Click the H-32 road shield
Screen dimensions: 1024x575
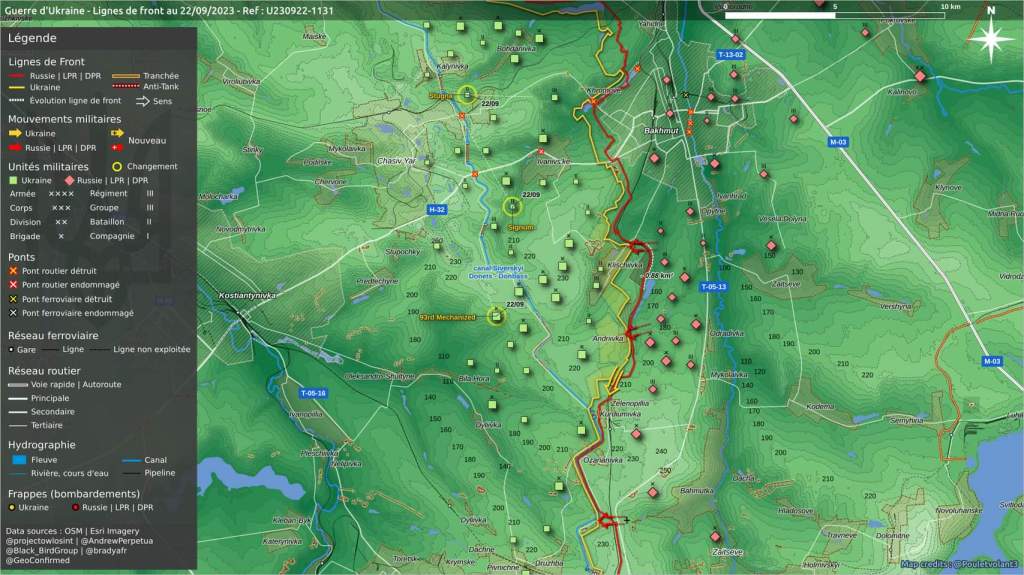coord(436,210)
